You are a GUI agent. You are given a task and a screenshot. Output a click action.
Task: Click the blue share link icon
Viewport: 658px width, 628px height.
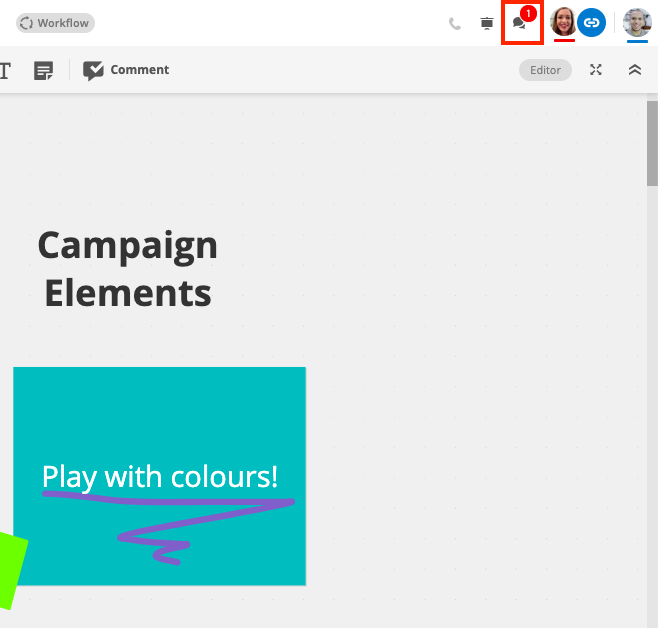pos(591,22)
